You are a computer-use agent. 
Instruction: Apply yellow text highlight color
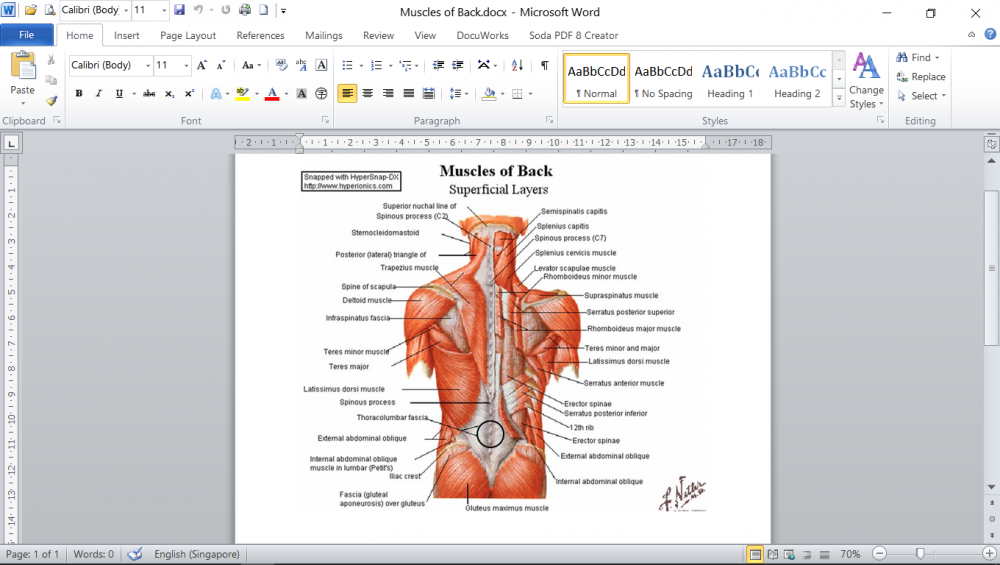tap(242, 94)
